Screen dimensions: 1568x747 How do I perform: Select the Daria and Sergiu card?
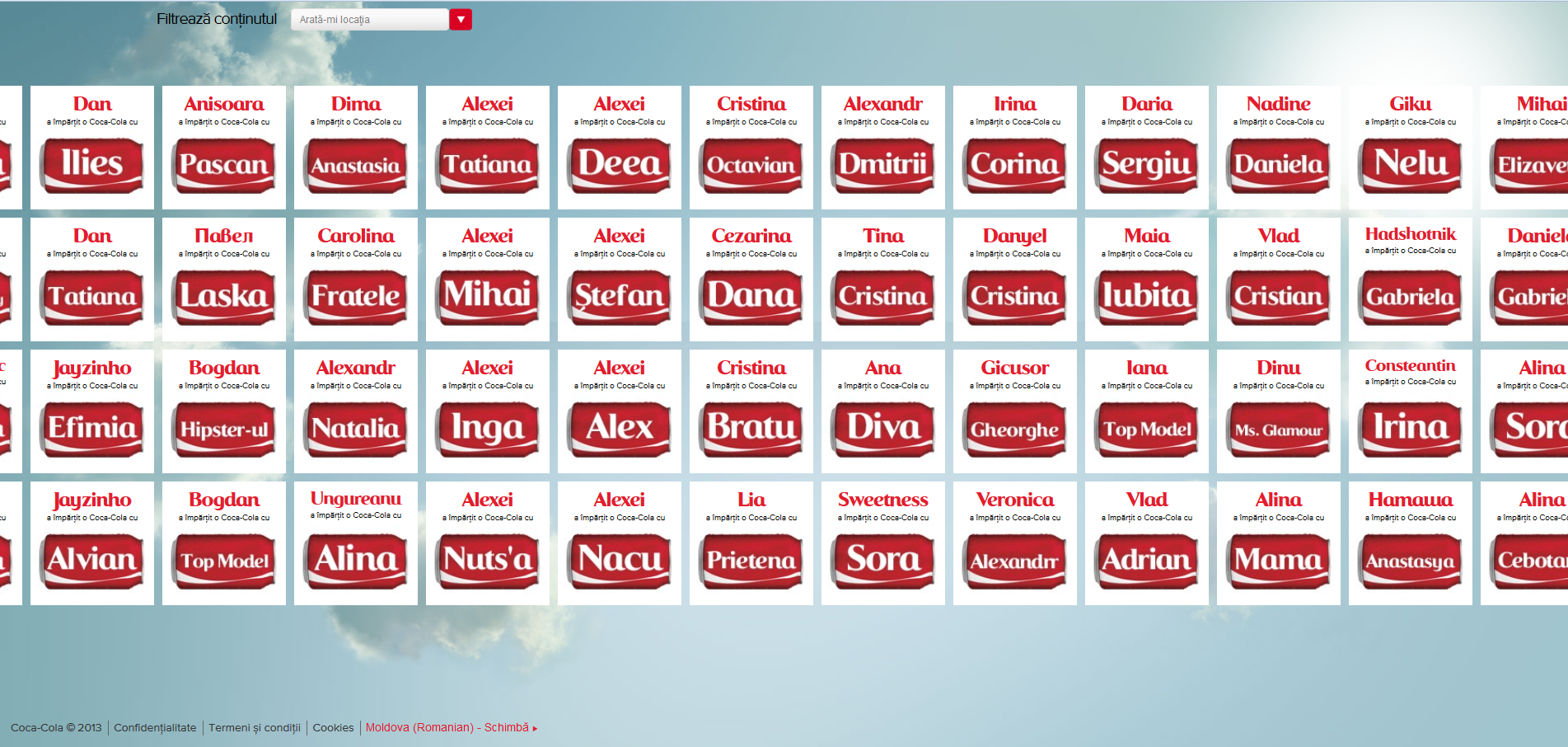1147,148
